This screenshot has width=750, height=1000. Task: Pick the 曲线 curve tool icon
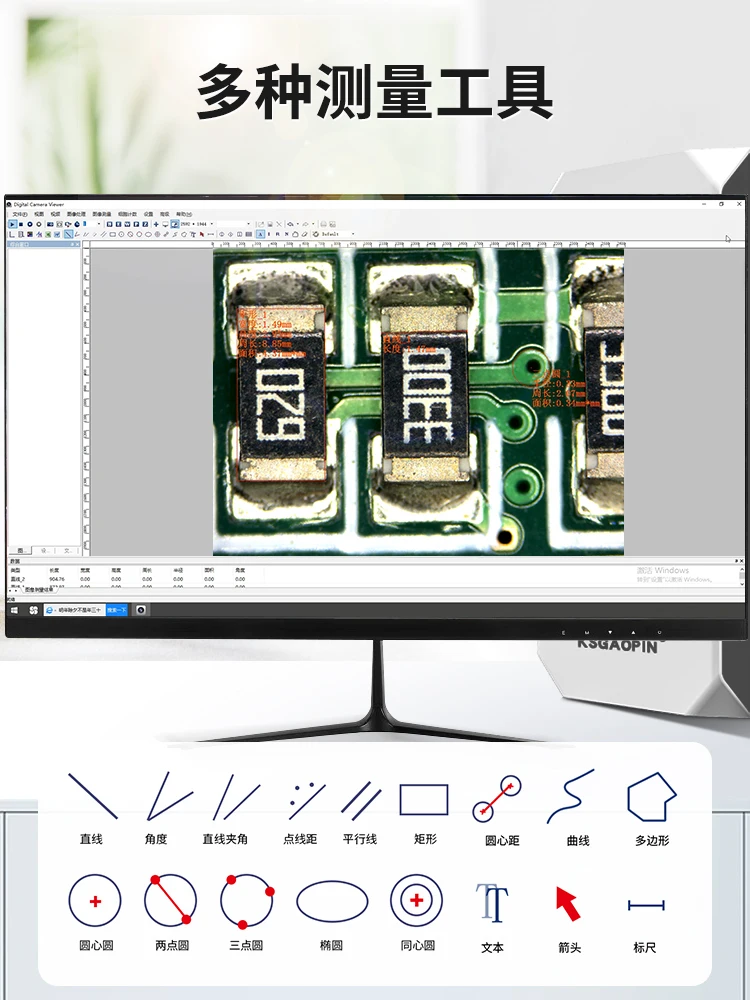pyautogui.click(x=570, y=797)
